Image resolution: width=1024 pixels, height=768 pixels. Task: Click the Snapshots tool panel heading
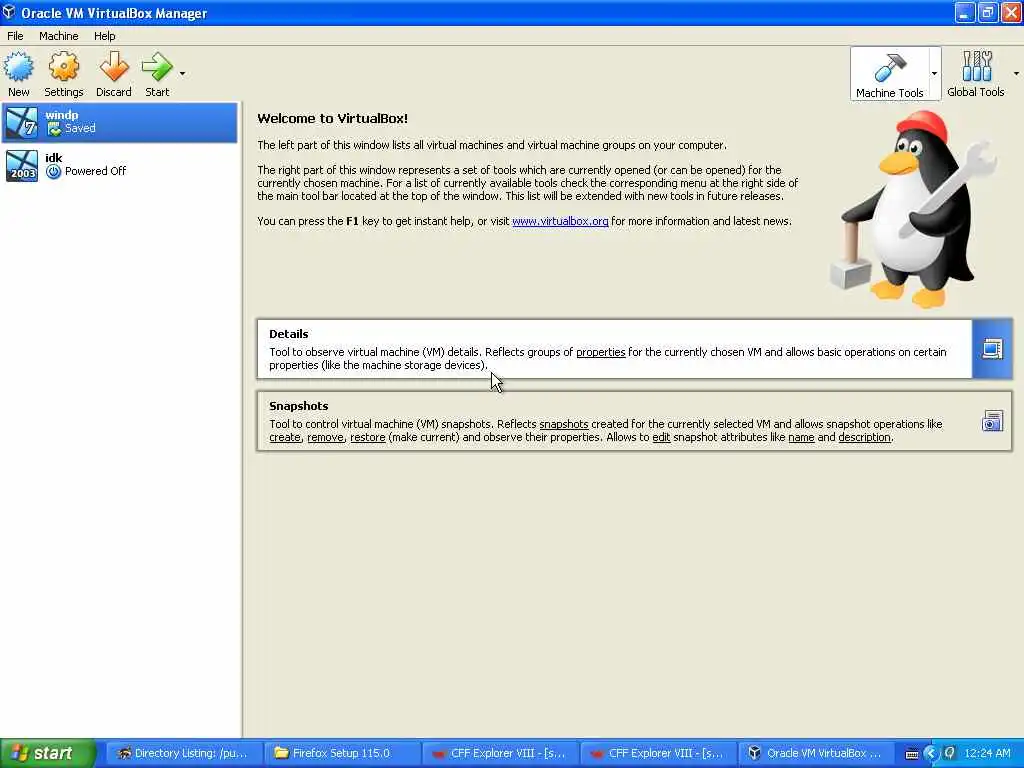(298, 406)
